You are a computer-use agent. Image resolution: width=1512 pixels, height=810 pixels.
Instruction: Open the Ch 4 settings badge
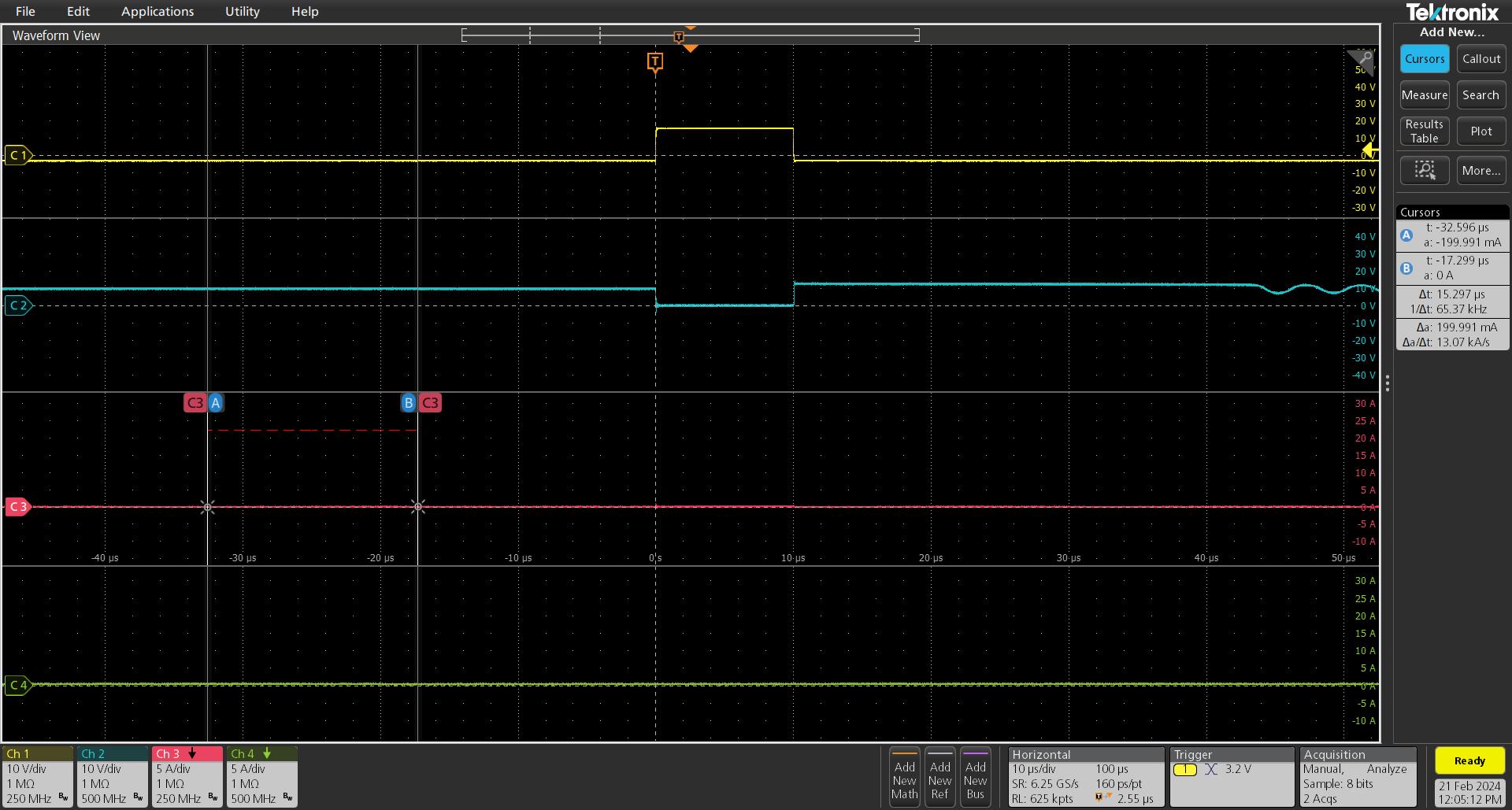pos(261,776)
